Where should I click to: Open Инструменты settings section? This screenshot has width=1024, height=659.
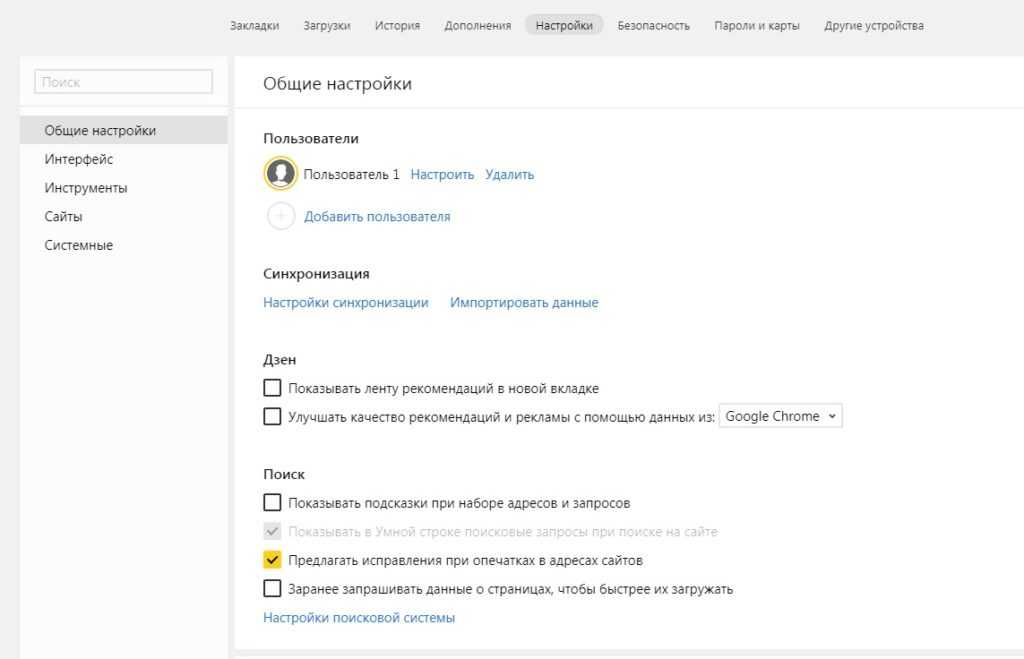pyautogui.click(x=86, y=188)
